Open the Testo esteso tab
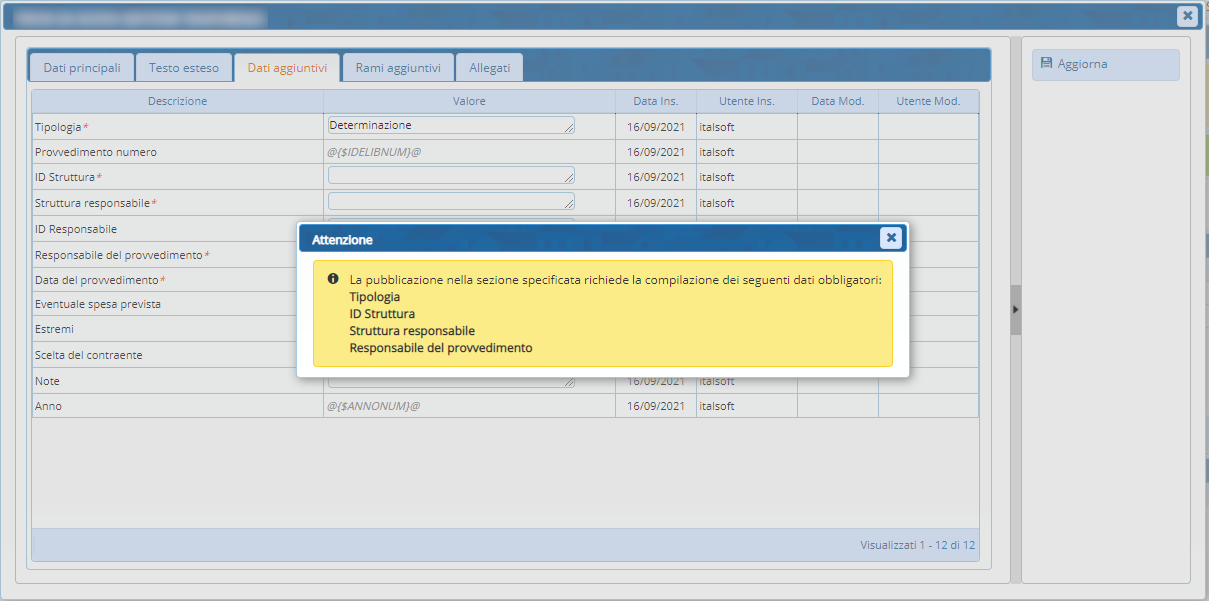Screen dimensions: 1209x601 pos(184,68)
